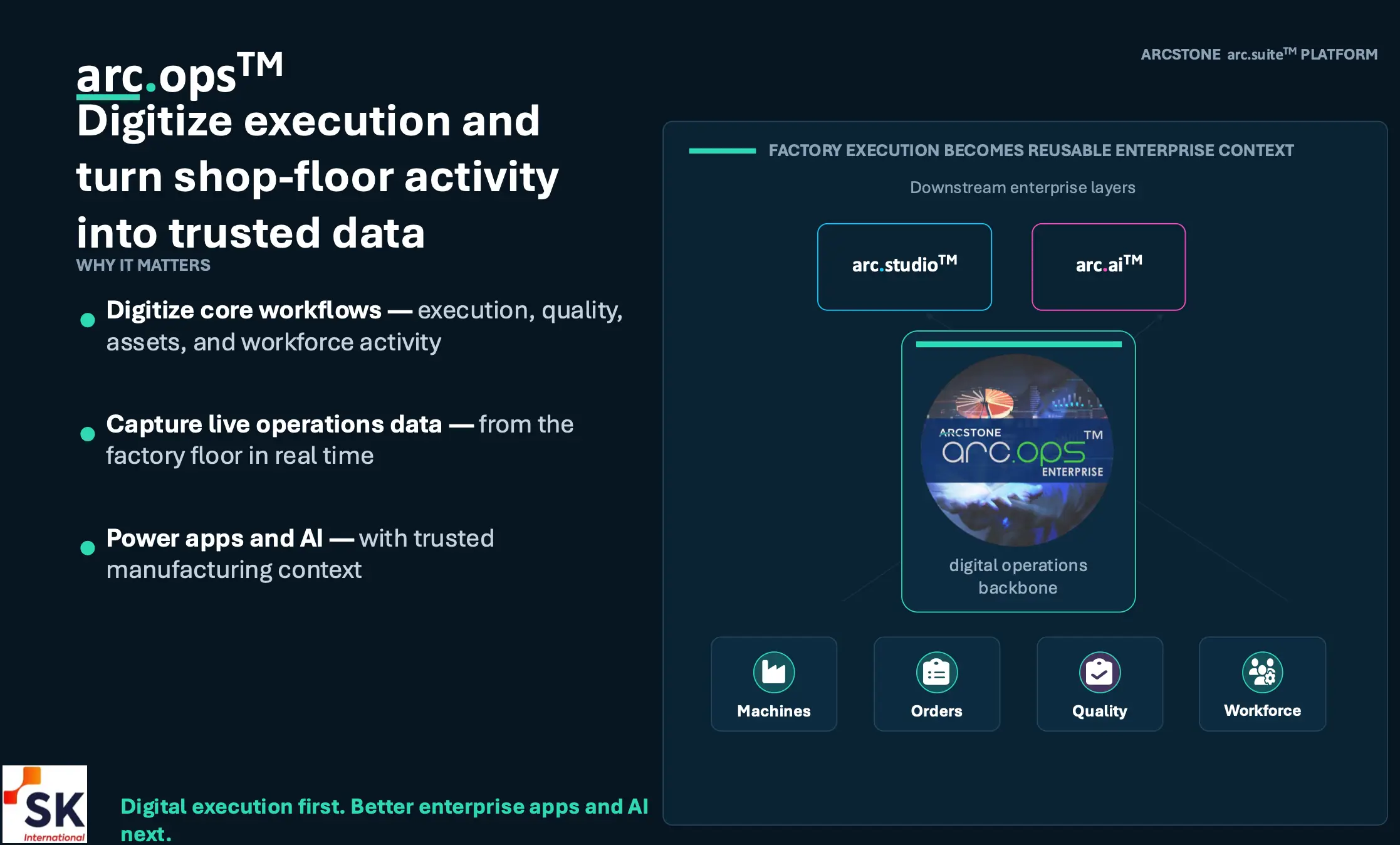The height and width of the screenshot is (845, 1400).
Task: Click the SK International logo
Action: tap(44, 804)
